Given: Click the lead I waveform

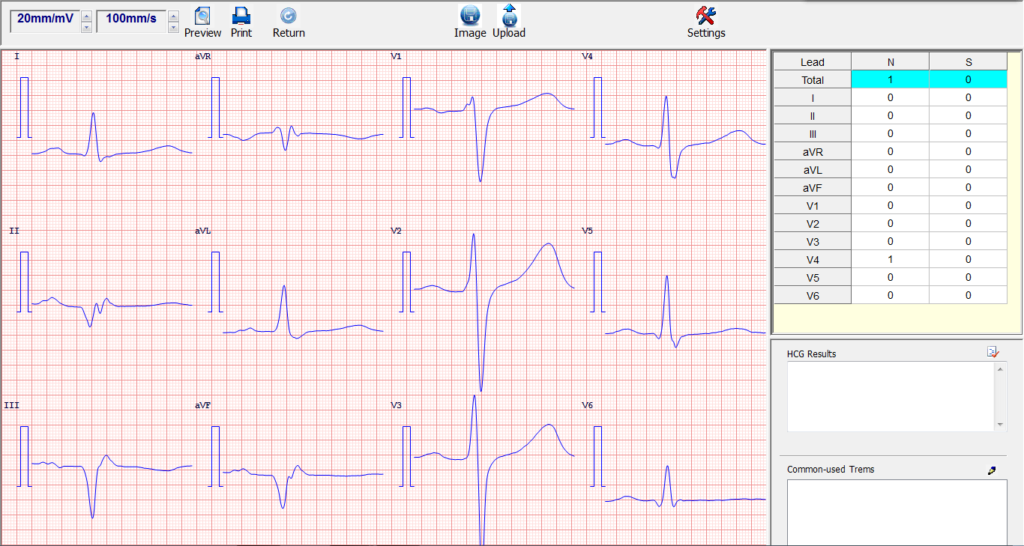Looking at the screenshot, I should click(112, 138).
